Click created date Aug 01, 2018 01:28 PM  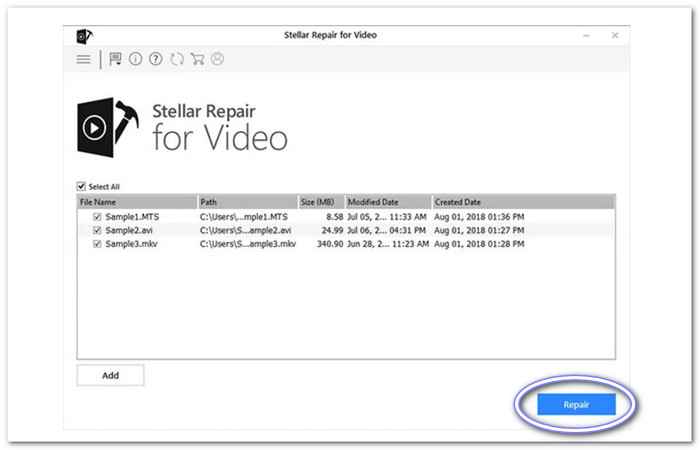pos(479,244)
